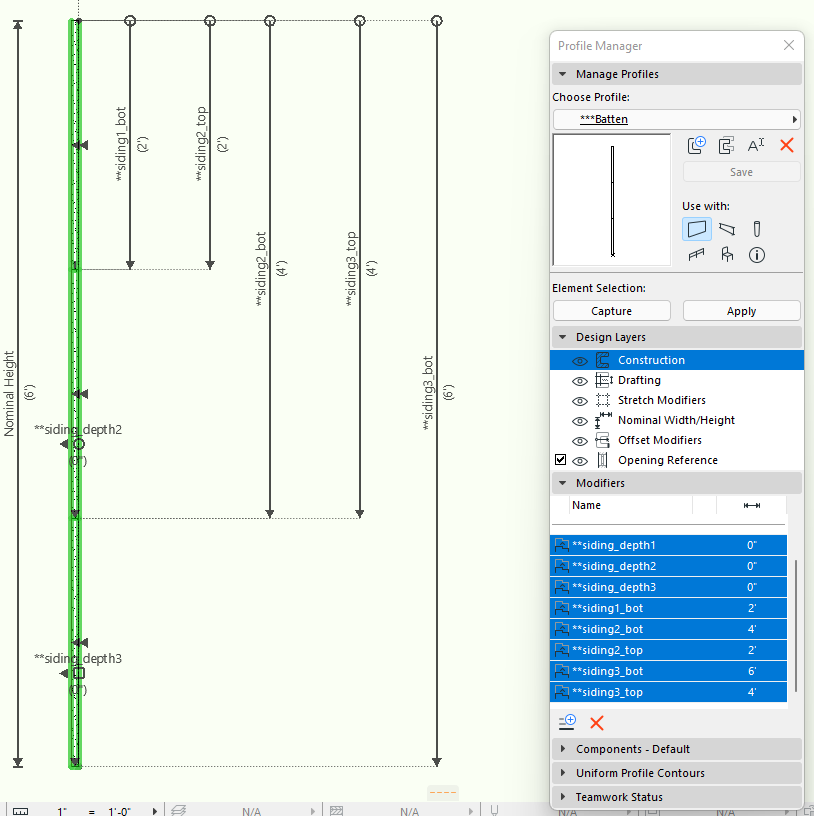The height and width of the screenshot is (816, 814).
Task: Click the scale ruler icon in status bar
Action: click(x=20, y=811)
